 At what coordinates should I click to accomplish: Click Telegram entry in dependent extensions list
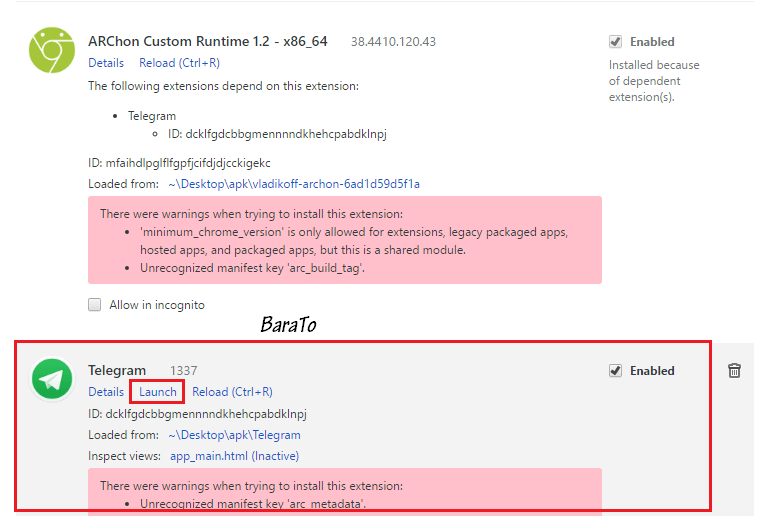[x=152, y=116]
